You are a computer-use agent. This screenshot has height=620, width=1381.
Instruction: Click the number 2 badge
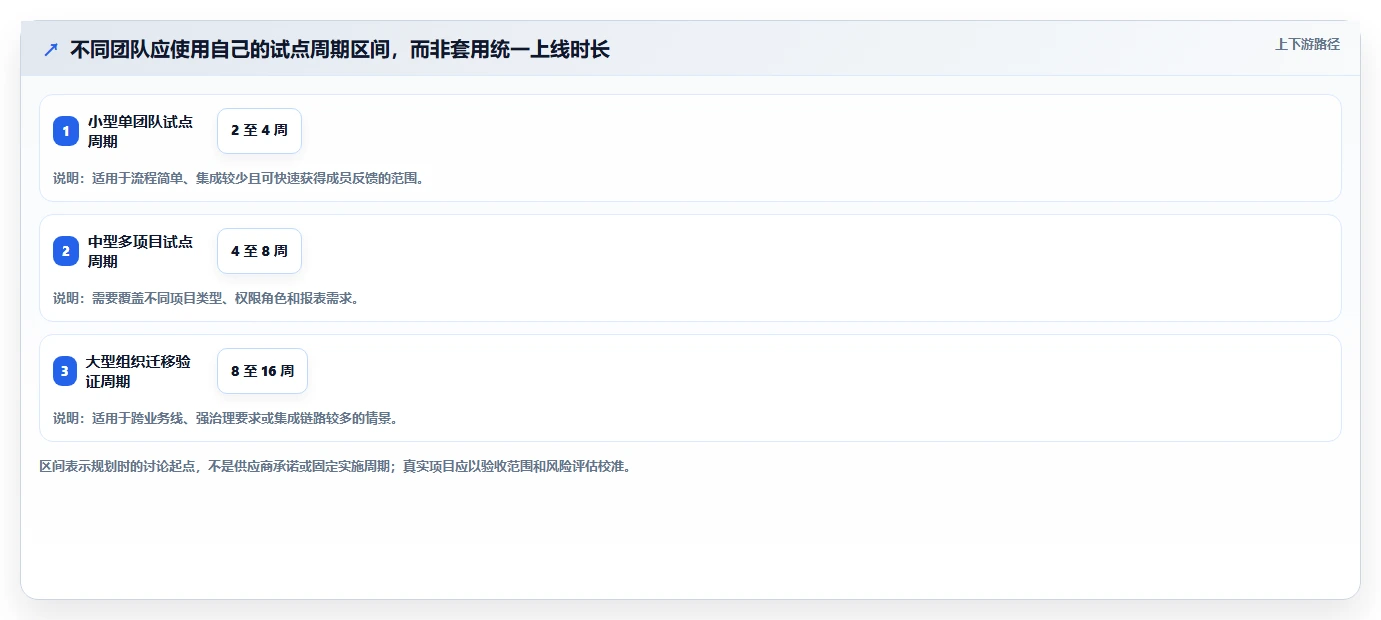[66, 251]
